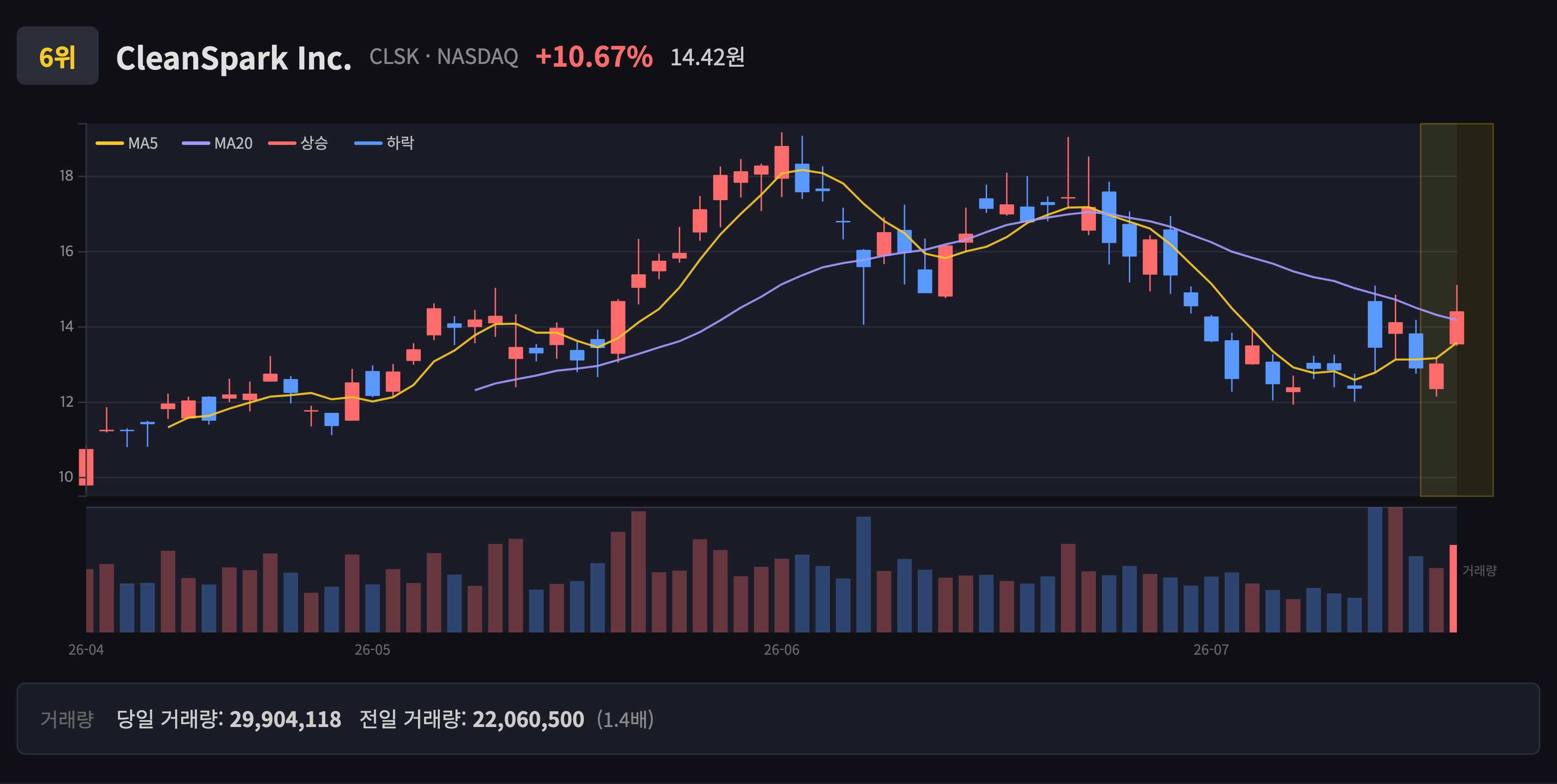Click the 거래량 label in bottom panel
This screenshot has width=1557, height=784.
click(x=67, y=719)
